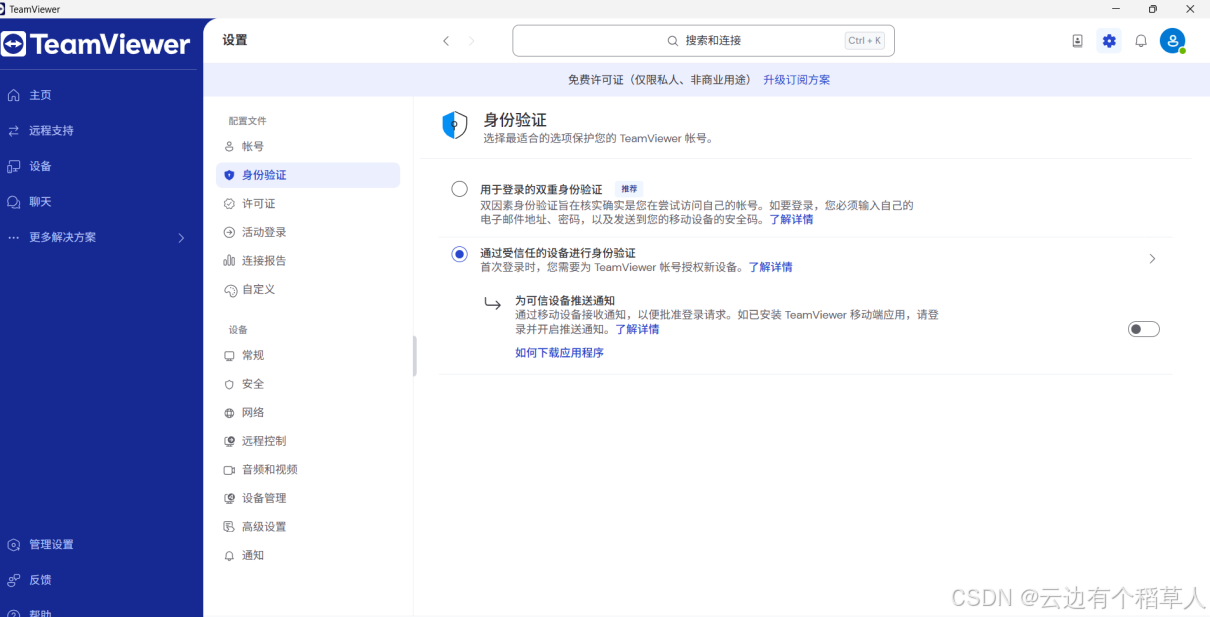Click 了解详情 after 授权新设备

770,267
